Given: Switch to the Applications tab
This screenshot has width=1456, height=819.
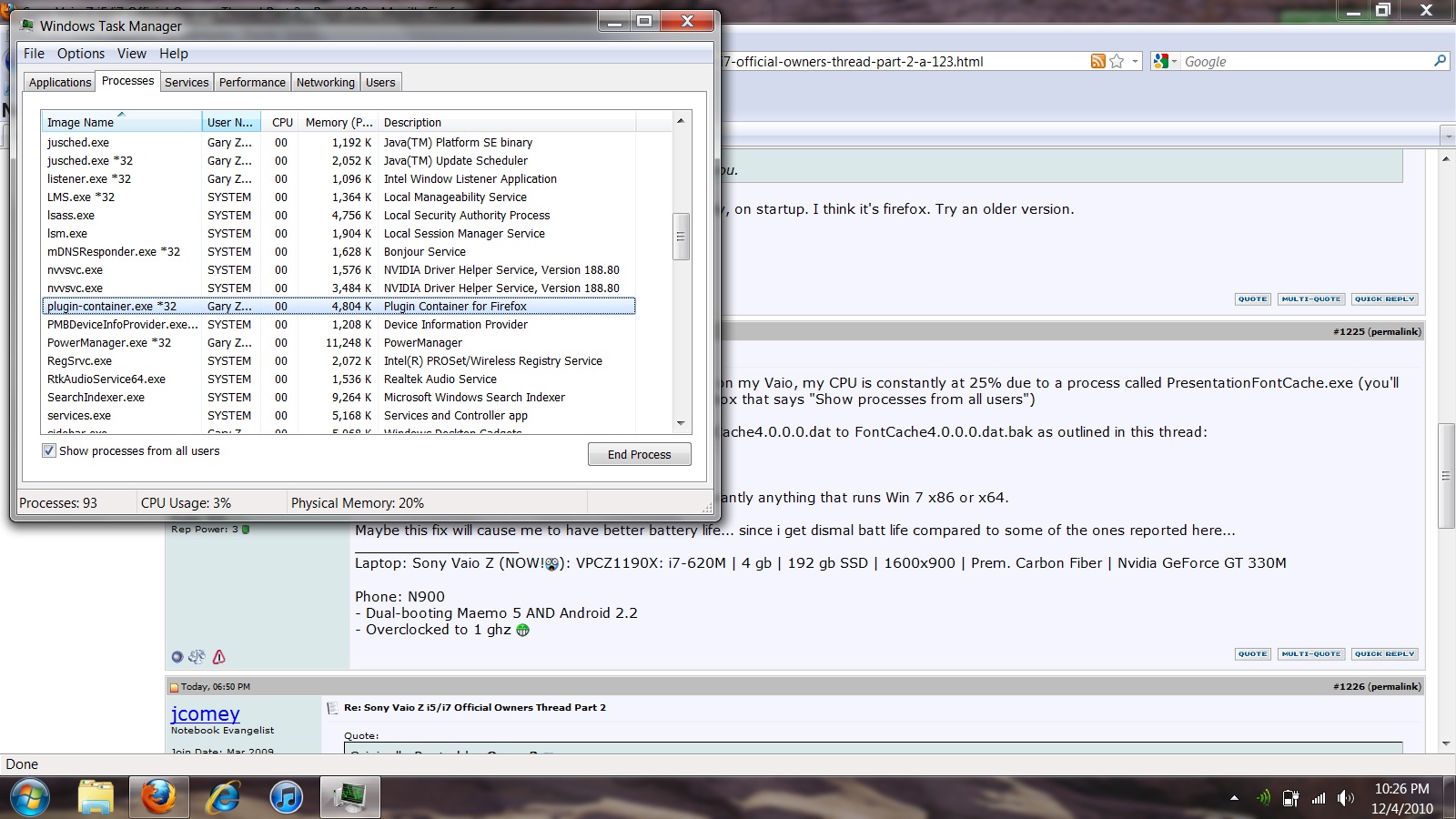Looking at the screenshot, I should point(60,82).
